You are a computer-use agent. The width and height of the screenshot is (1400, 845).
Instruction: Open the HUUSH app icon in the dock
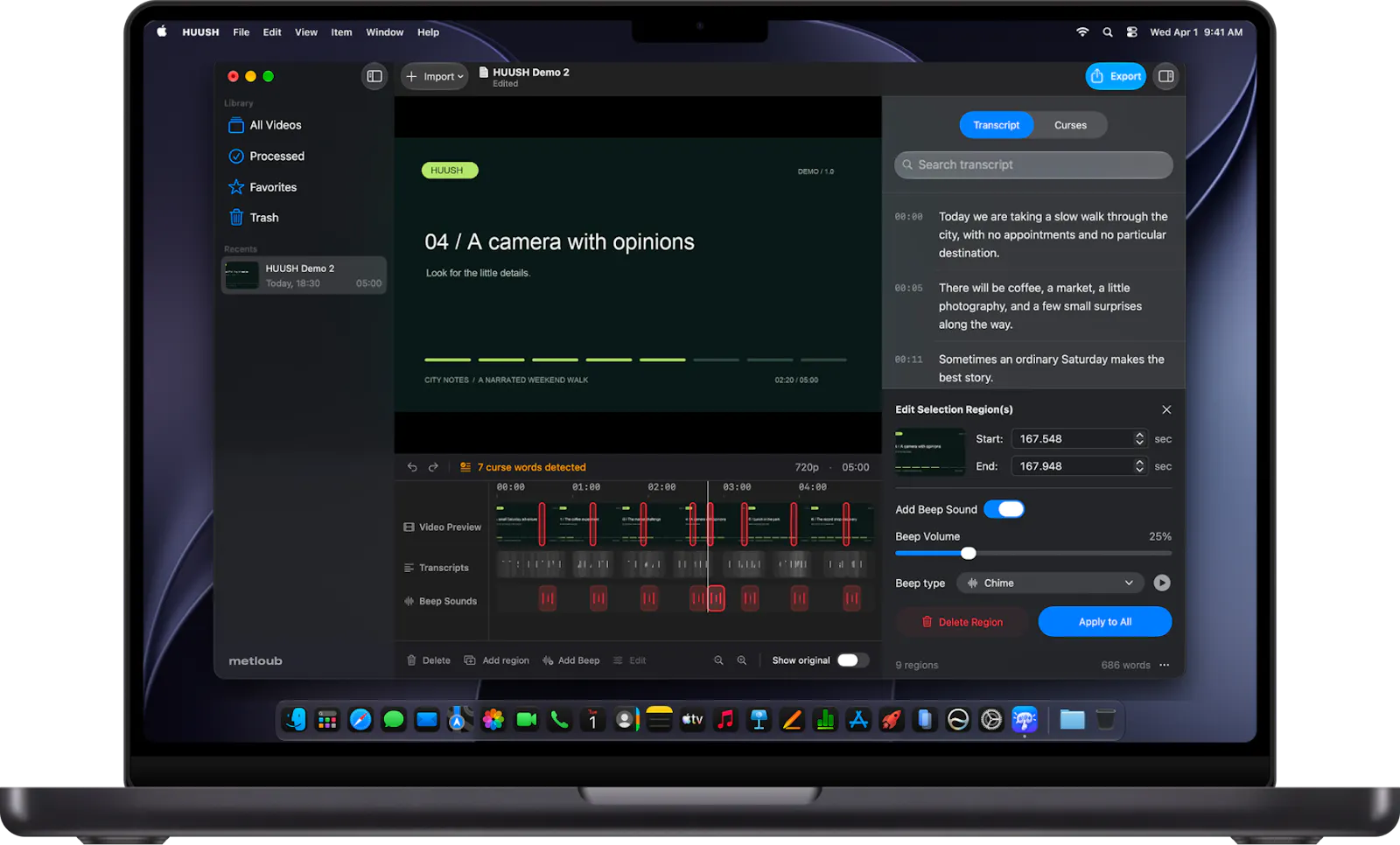tap(1025, 720)
